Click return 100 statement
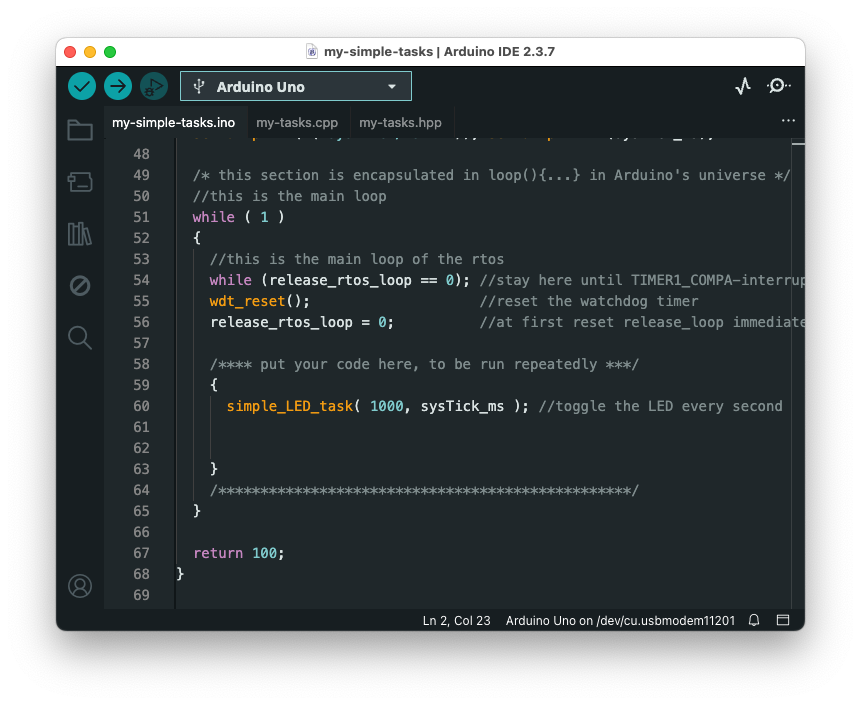Viewport: 861px width, 705px height. [x=239, y=553]
